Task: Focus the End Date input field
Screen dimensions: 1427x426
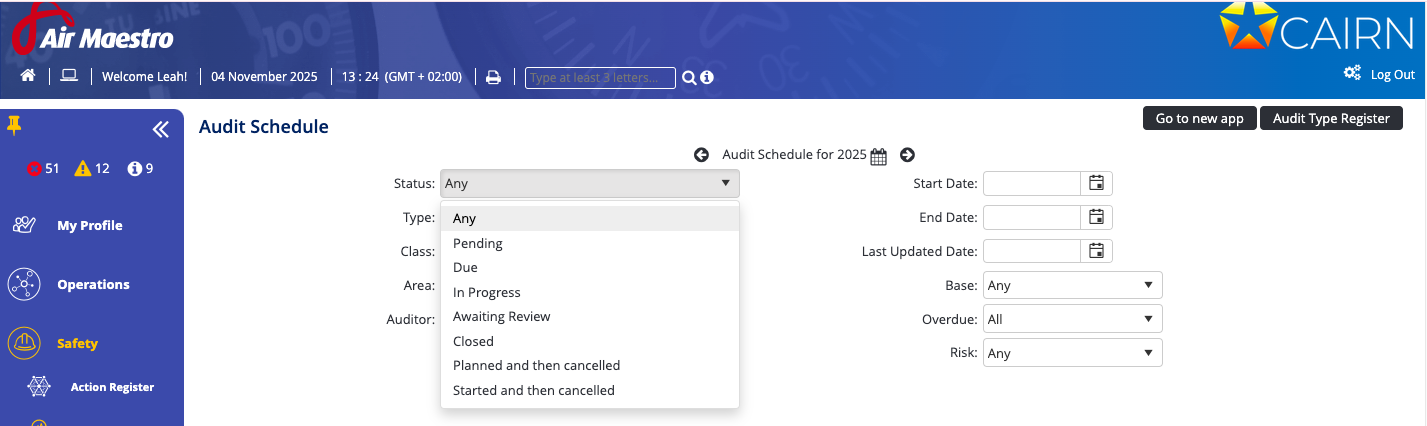Action: coord(1032,217)
